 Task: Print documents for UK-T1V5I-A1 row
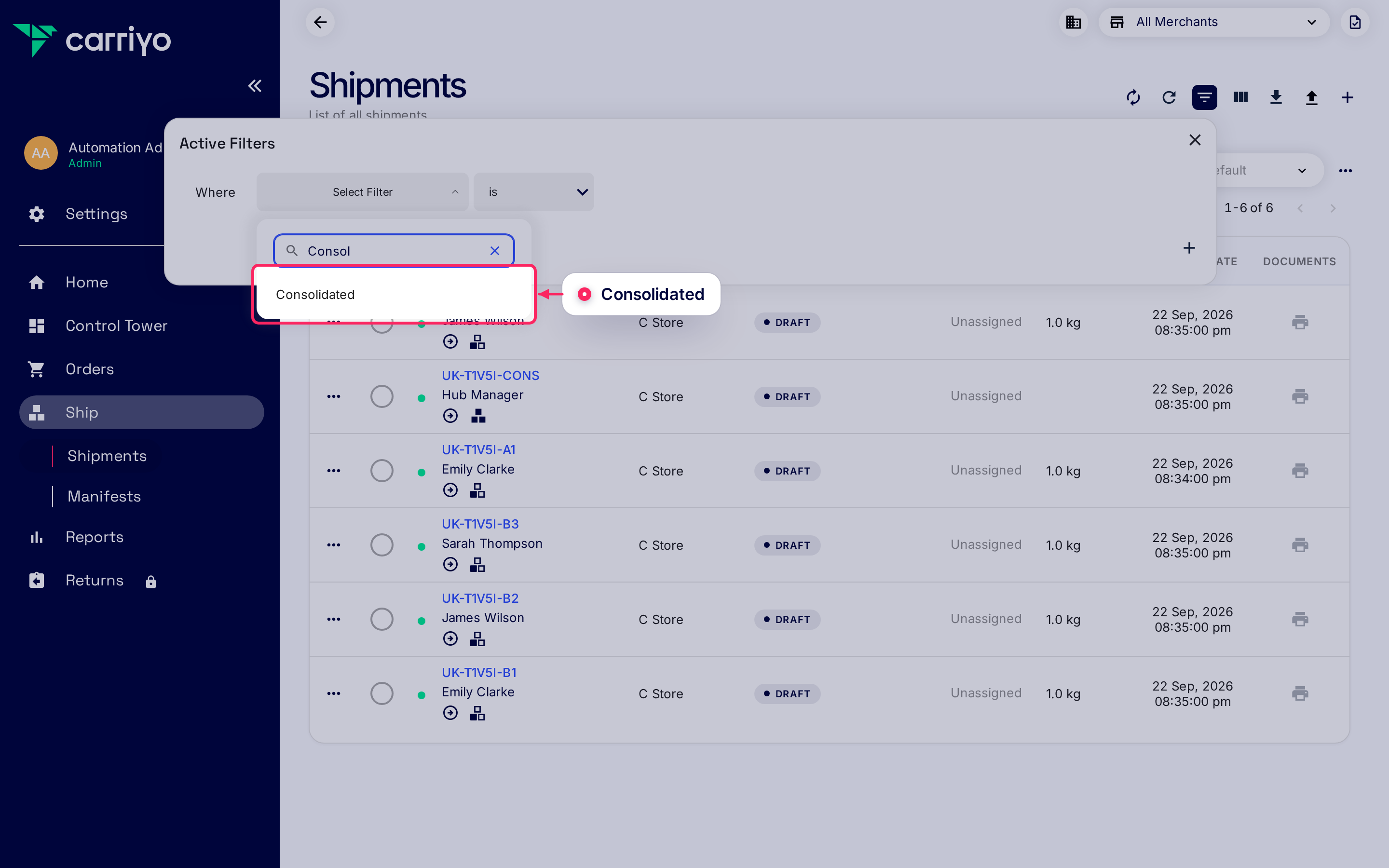(1300, 471)
